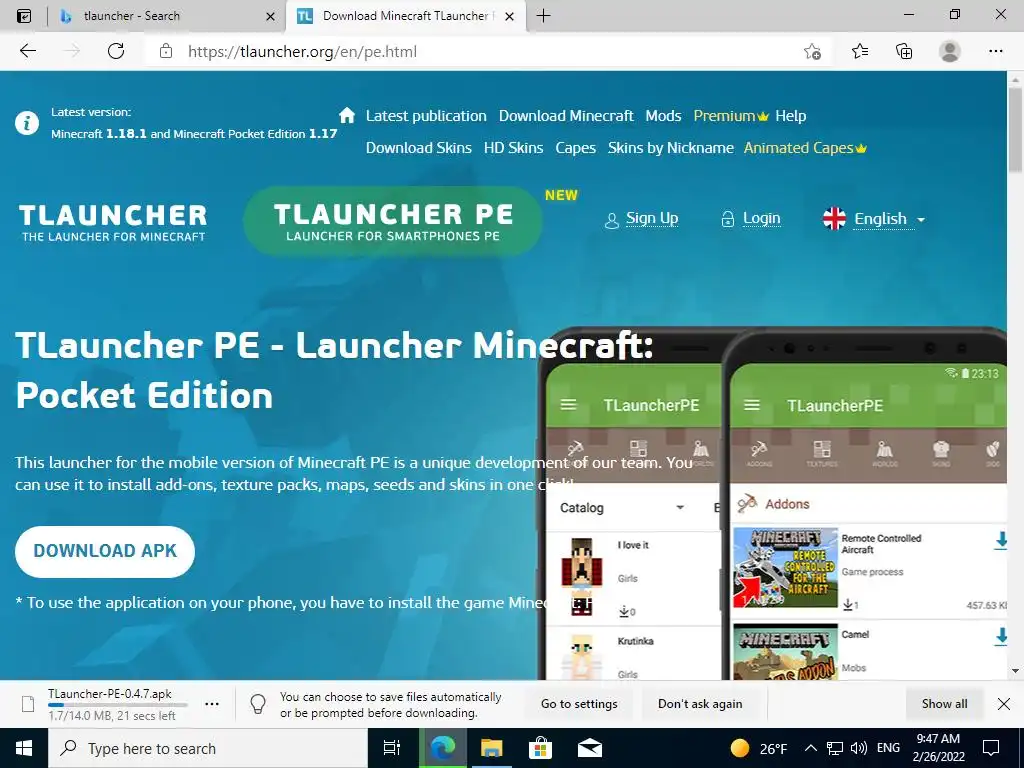
Task: Click download arrow for Remote Controlled Aircraft
Action: (x=1000, y=541)
